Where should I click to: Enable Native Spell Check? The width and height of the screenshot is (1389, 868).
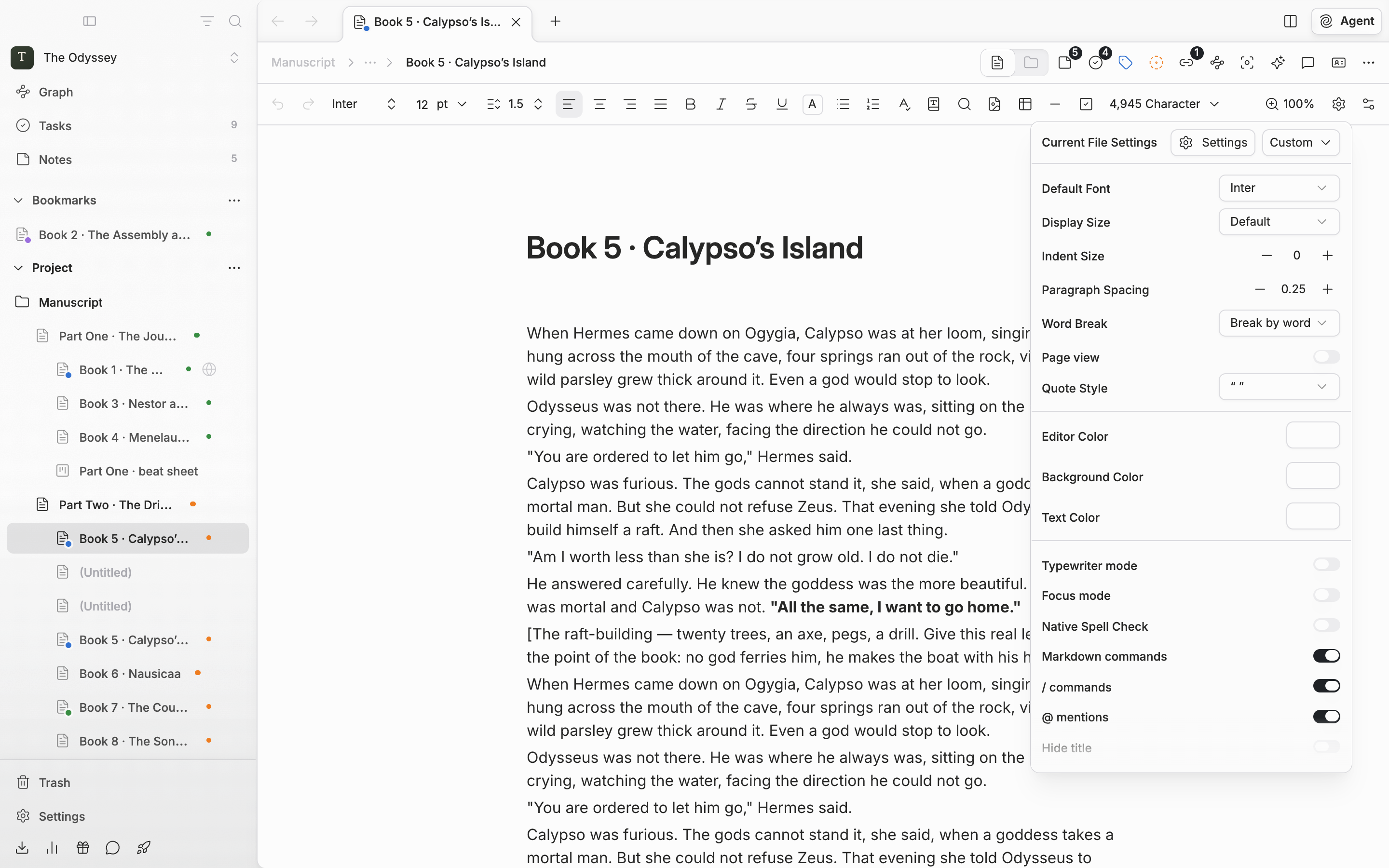[x=1326, y=625]
